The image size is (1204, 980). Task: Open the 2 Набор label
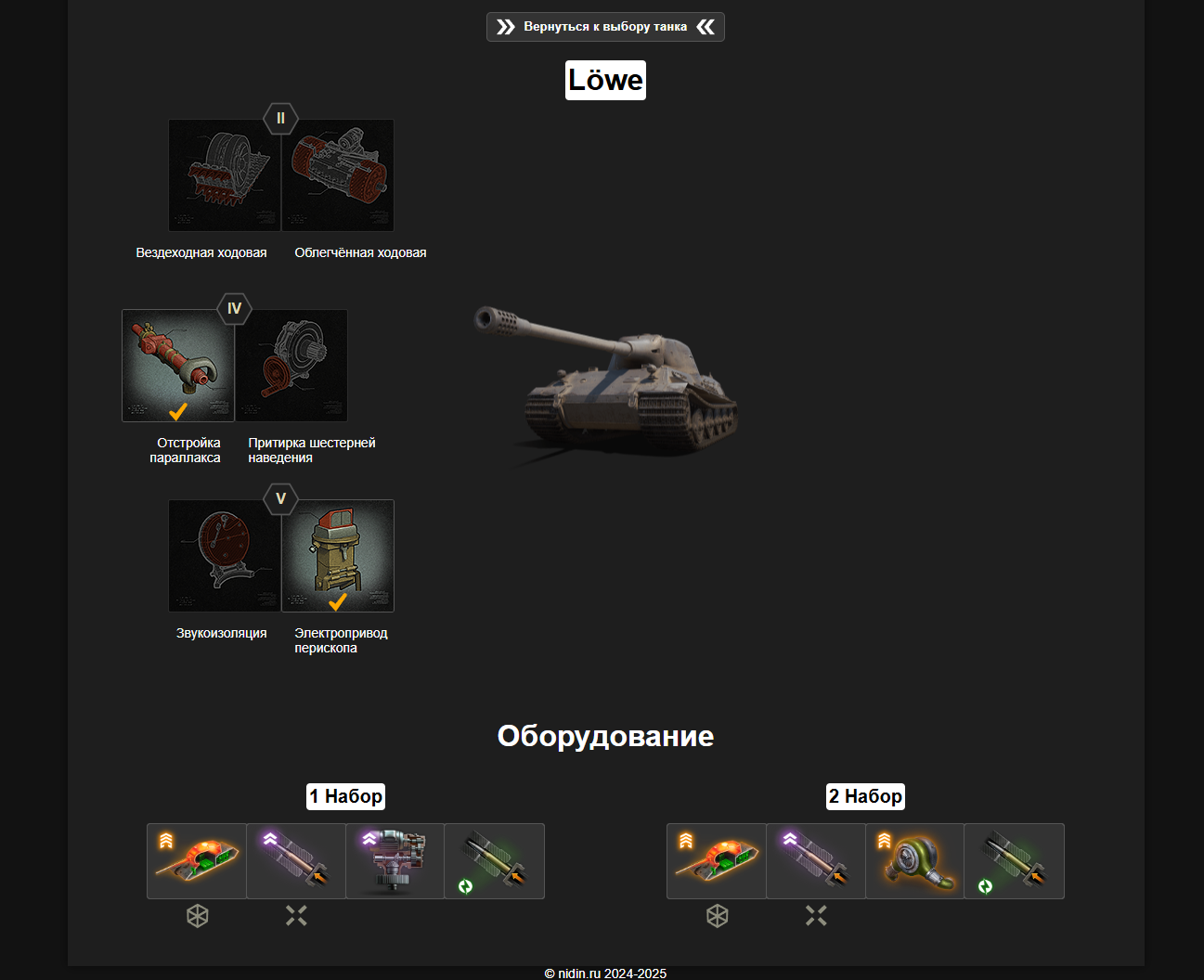(866, 796)
